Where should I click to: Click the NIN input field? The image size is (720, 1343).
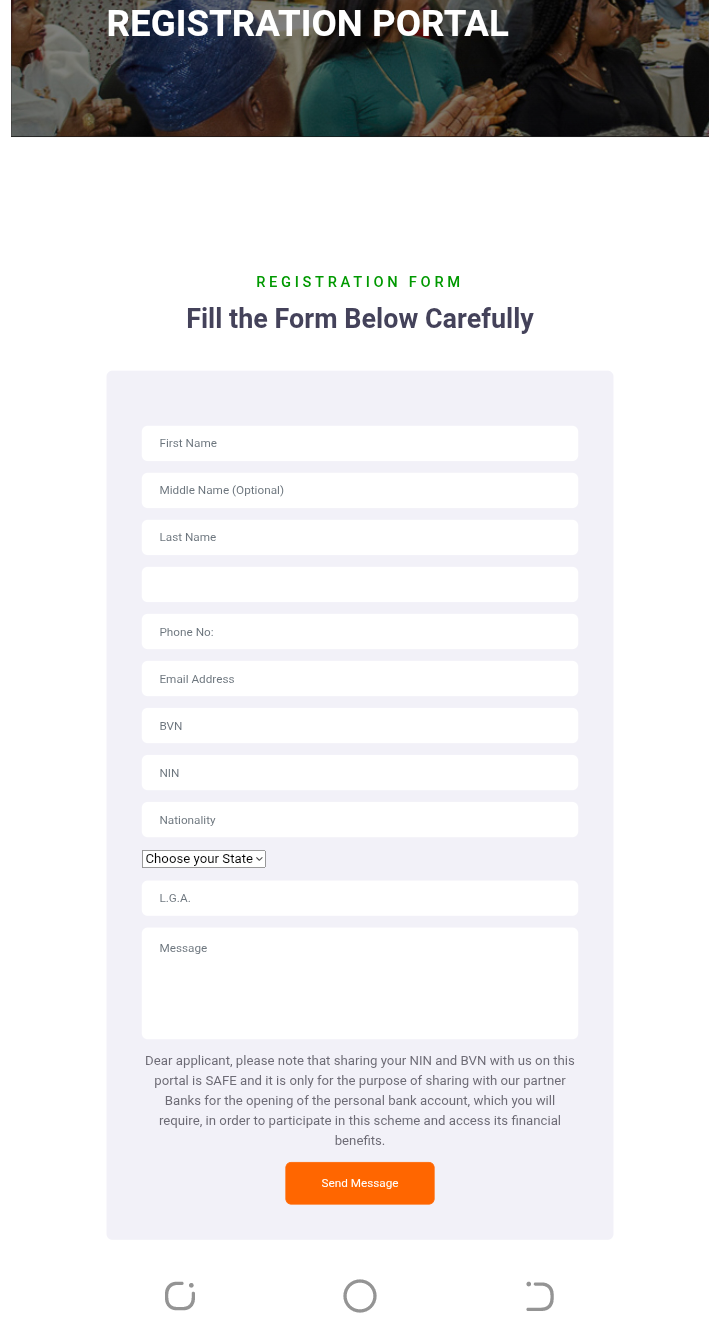click(x=360, y=772)
